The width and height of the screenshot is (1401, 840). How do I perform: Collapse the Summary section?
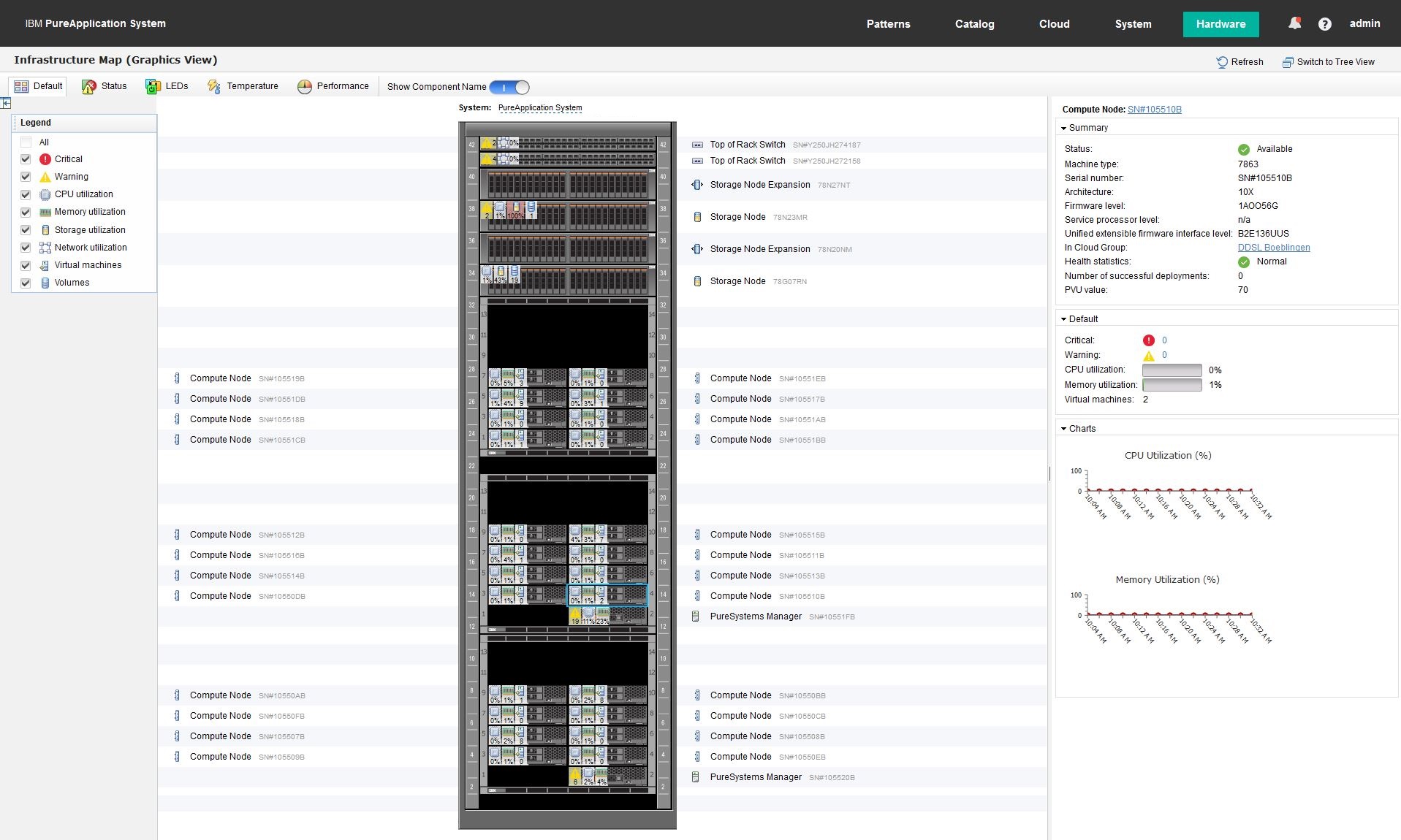1066,127
